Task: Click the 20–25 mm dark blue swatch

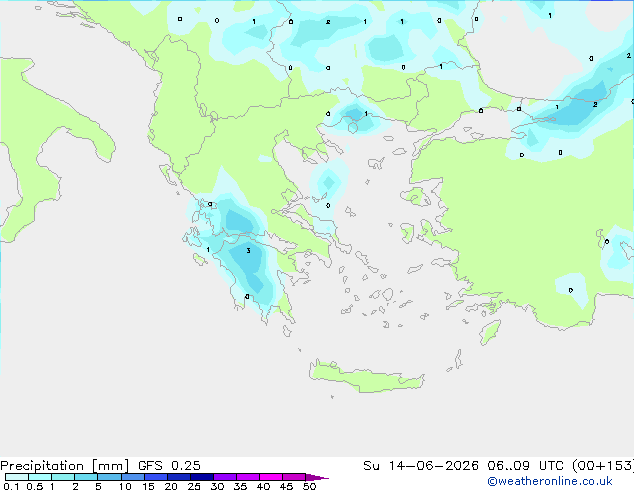Action: click(x=178, y=477)
